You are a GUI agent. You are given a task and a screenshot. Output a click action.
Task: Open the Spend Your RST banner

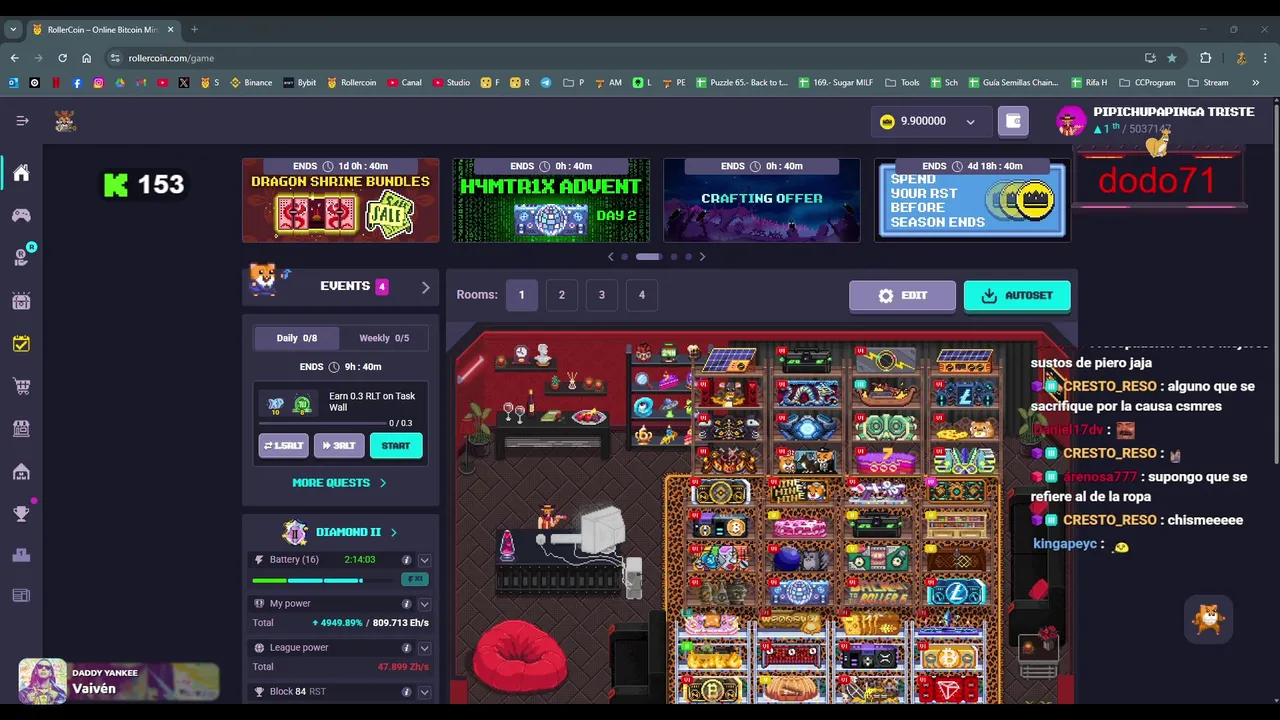tap(972, 200)
